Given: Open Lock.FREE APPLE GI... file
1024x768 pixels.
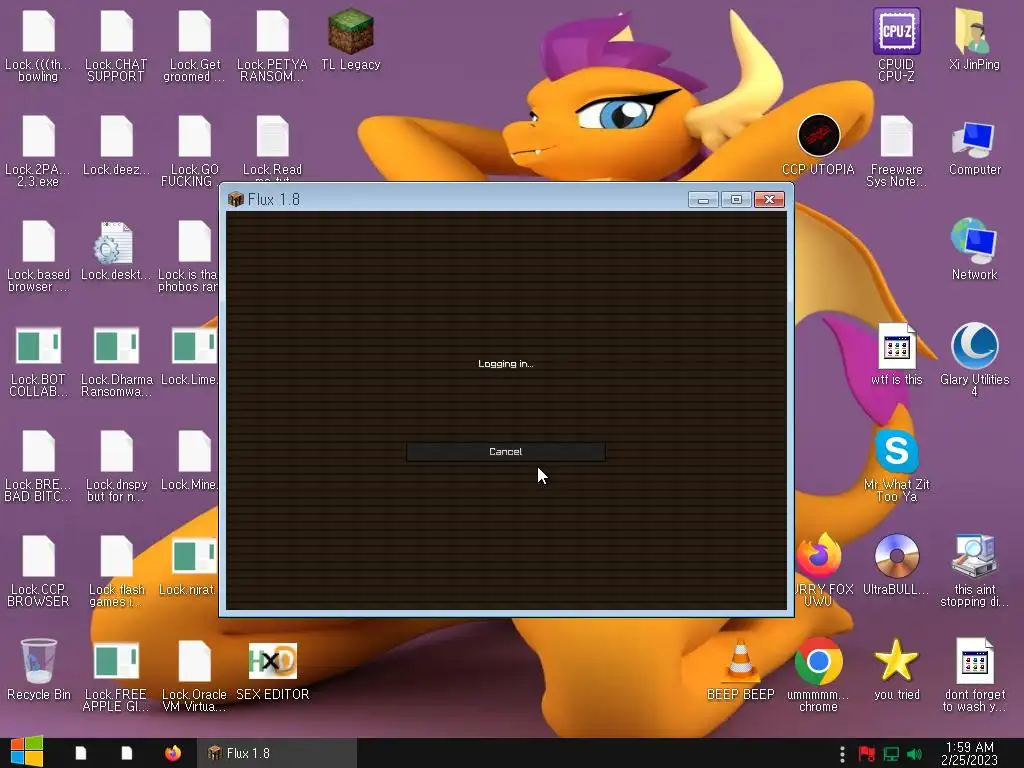Looking at the screenshot, I should point(116,676).
